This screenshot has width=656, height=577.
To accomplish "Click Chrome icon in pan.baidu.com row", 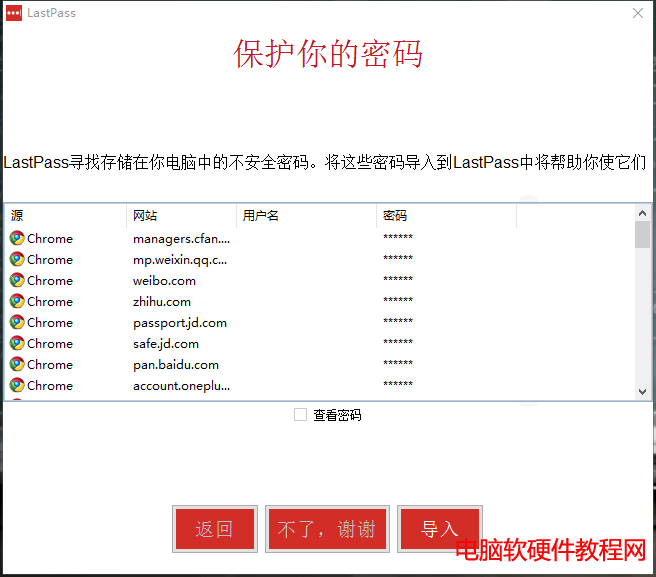I will [17, 364].
